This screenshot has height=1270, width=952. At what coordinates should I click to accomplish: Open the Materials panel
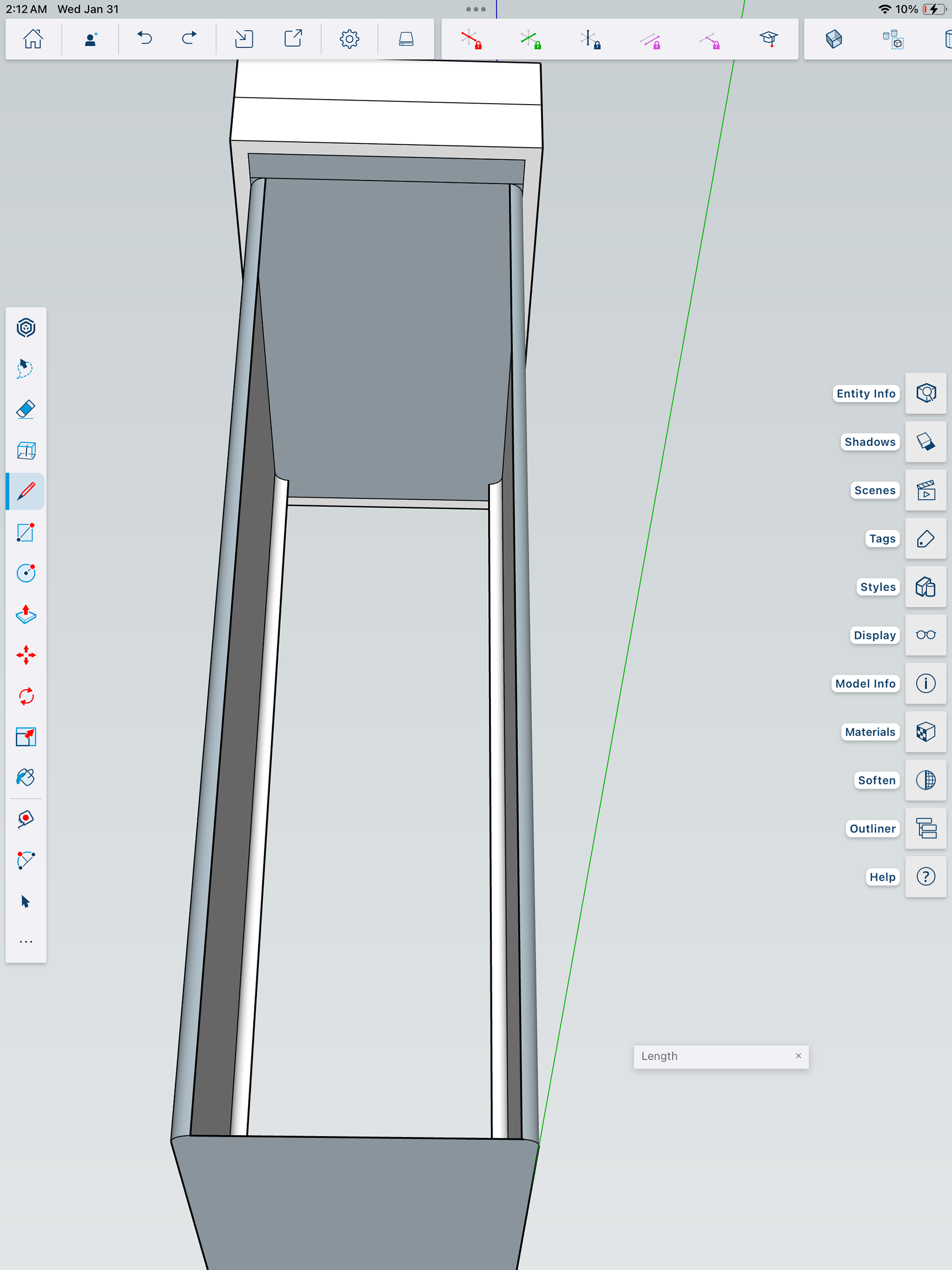[926, 732]
